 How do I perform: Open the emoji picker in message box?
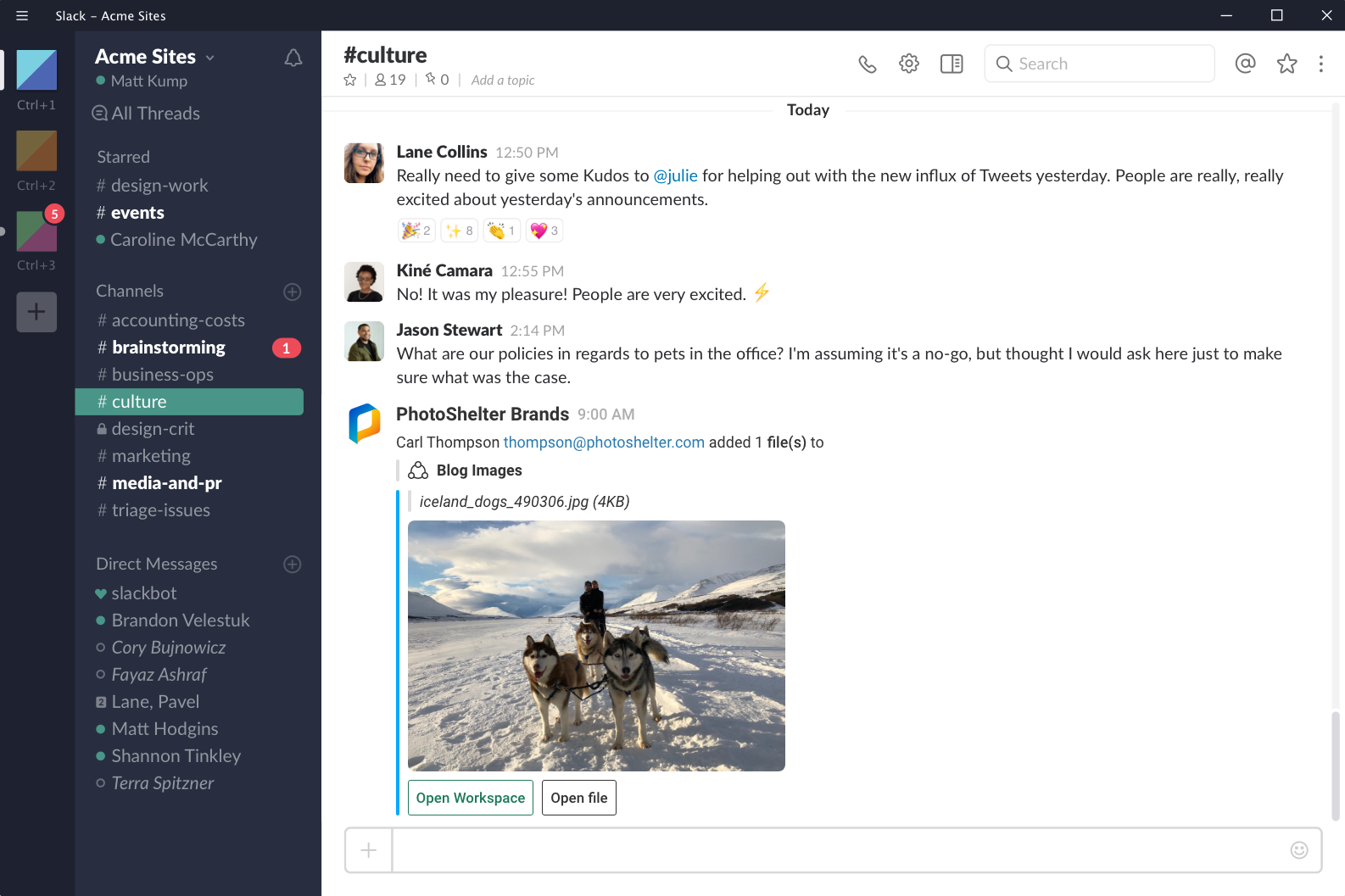(1298, 849)
